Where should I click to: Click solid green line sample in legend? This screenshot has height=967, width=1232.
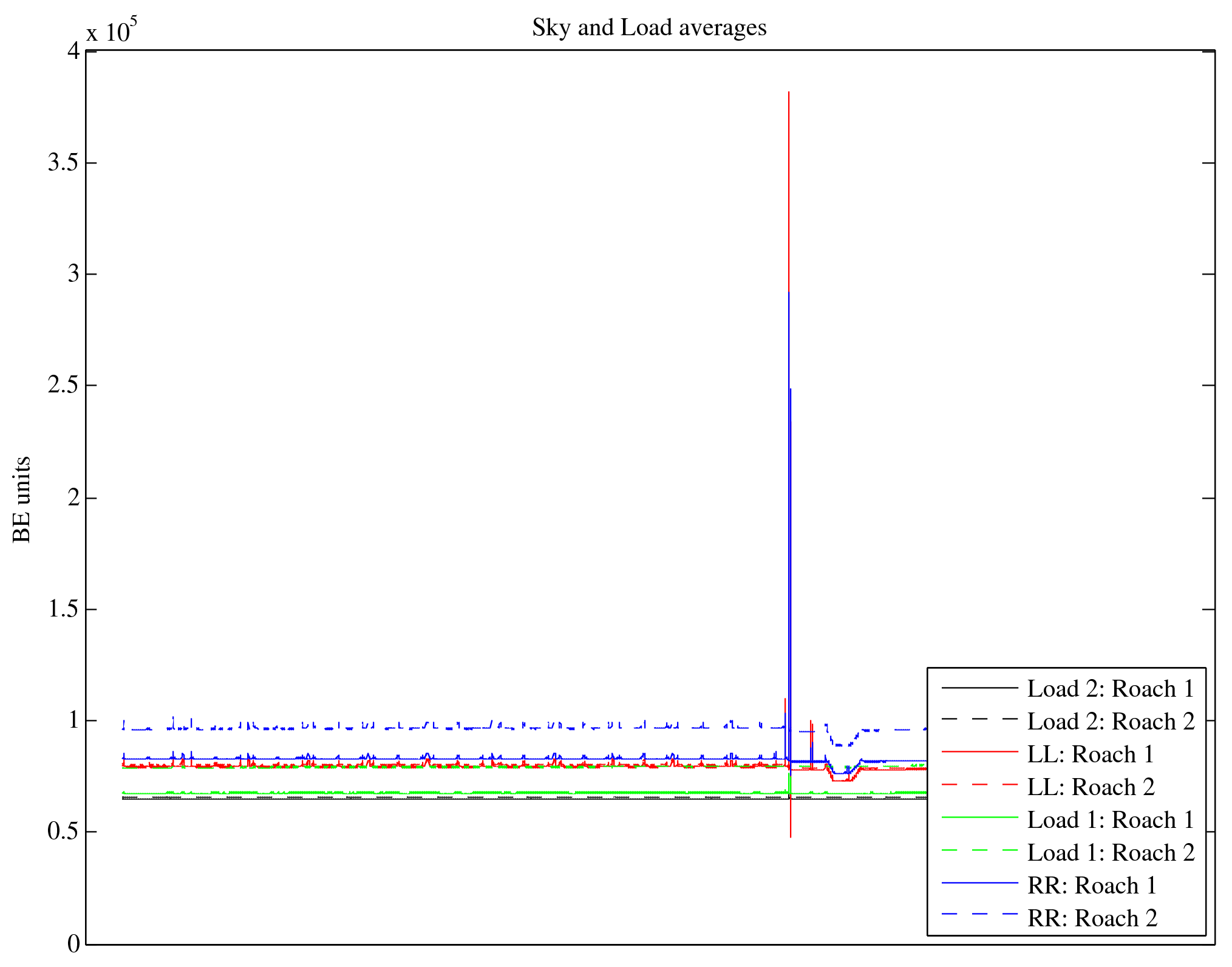(979, 818)
